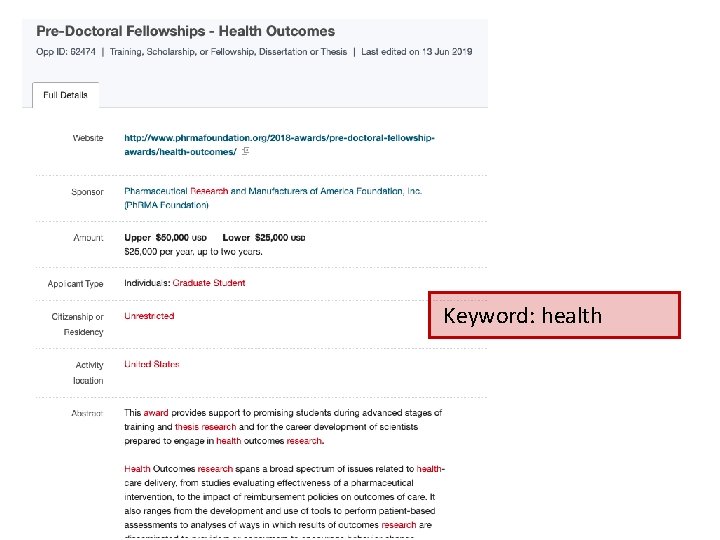The width and height of the screenshot is (720, 540).
Task: Click the Pre-Doctoral Fellowships page title
Action: (x=186, y=32)
